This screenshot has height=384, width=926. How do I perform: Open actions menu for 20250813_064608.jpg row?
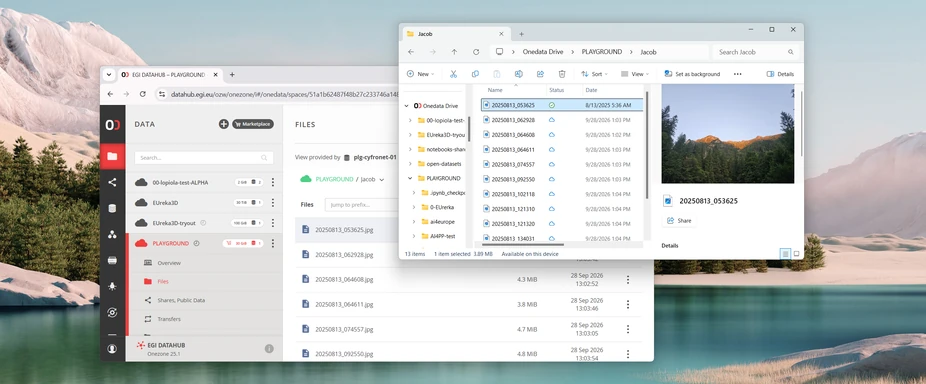(628, 279)
